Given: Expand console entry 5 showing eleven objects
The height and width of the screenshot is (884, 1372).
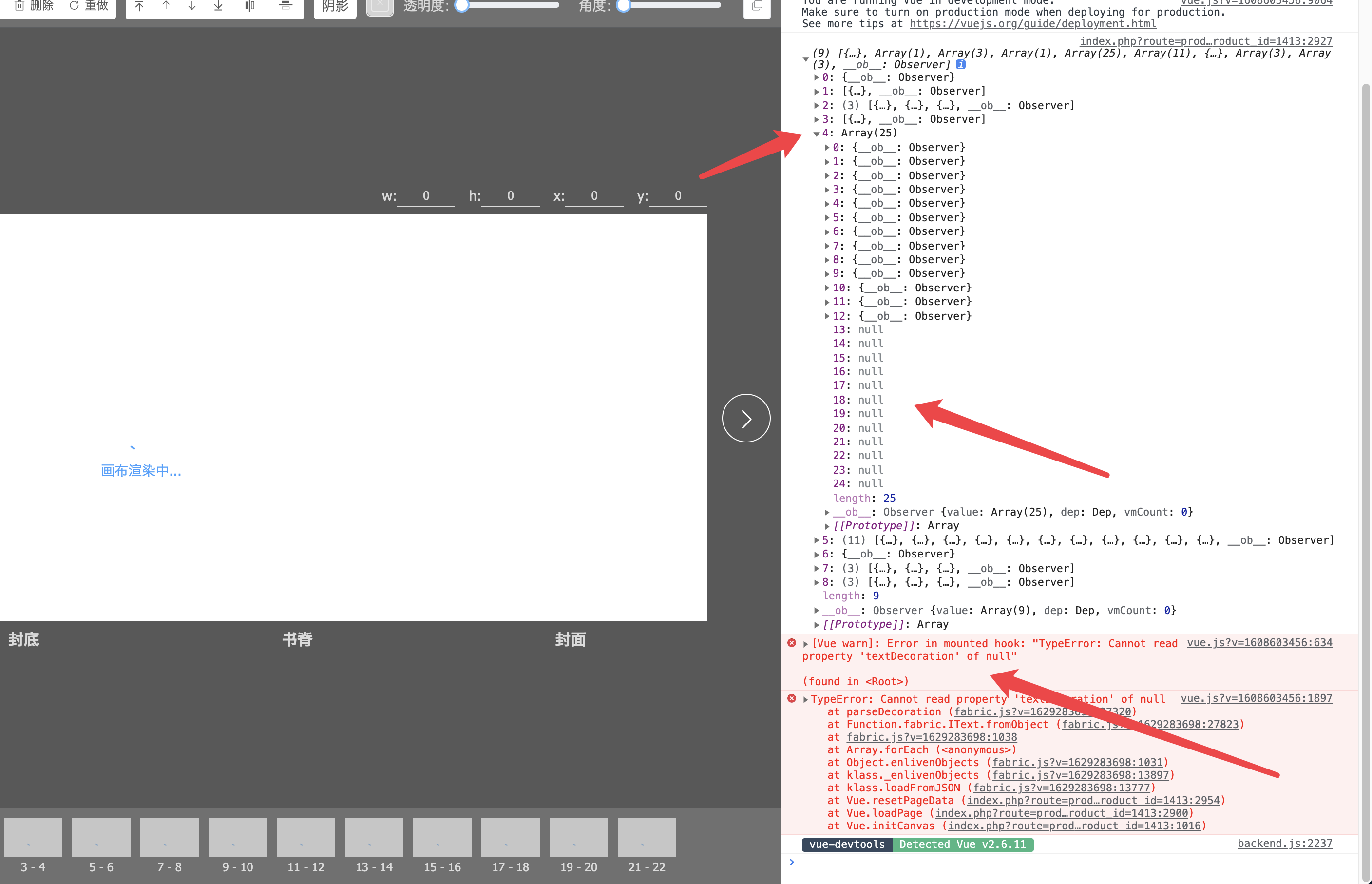Looking at the screenshot, I should click(x=817, y=539).
